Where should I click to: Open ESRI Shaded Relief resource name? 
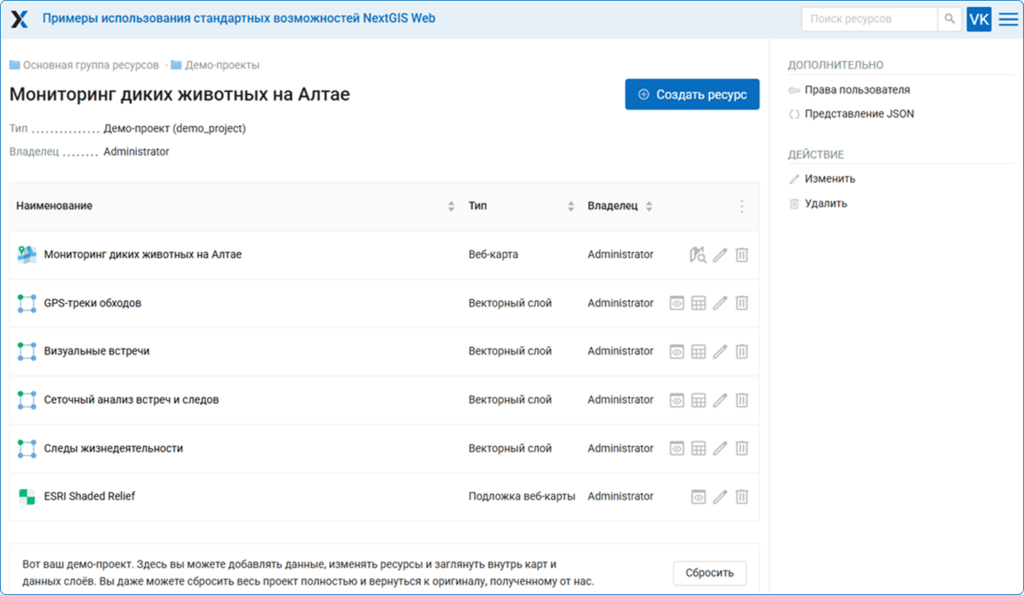89,496
